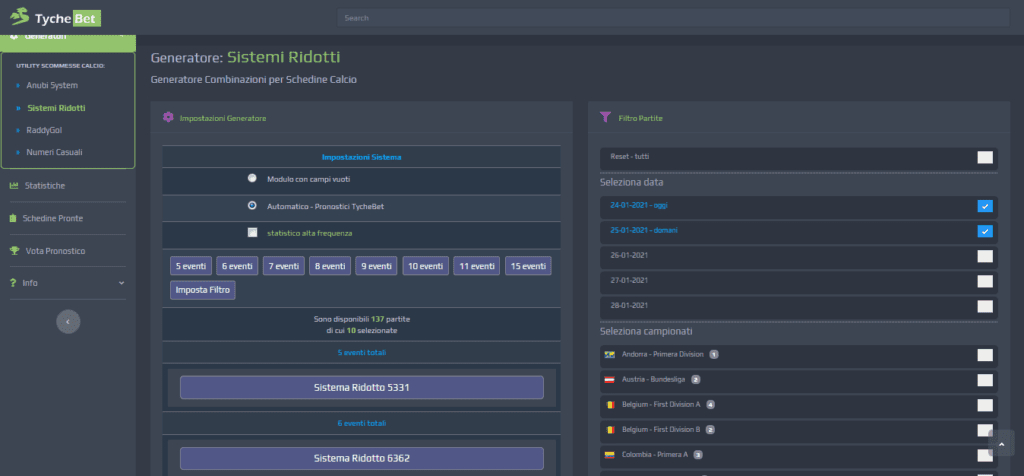
Task: Click the TycheBet logo
Action: coord(56,17)
